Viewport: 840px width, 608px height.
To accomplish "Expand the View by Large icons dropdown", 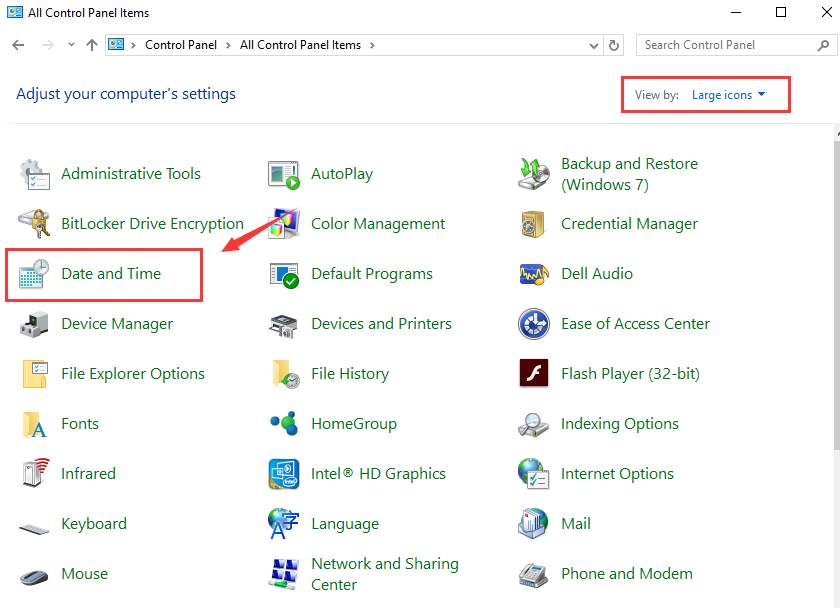I will 728,95.
